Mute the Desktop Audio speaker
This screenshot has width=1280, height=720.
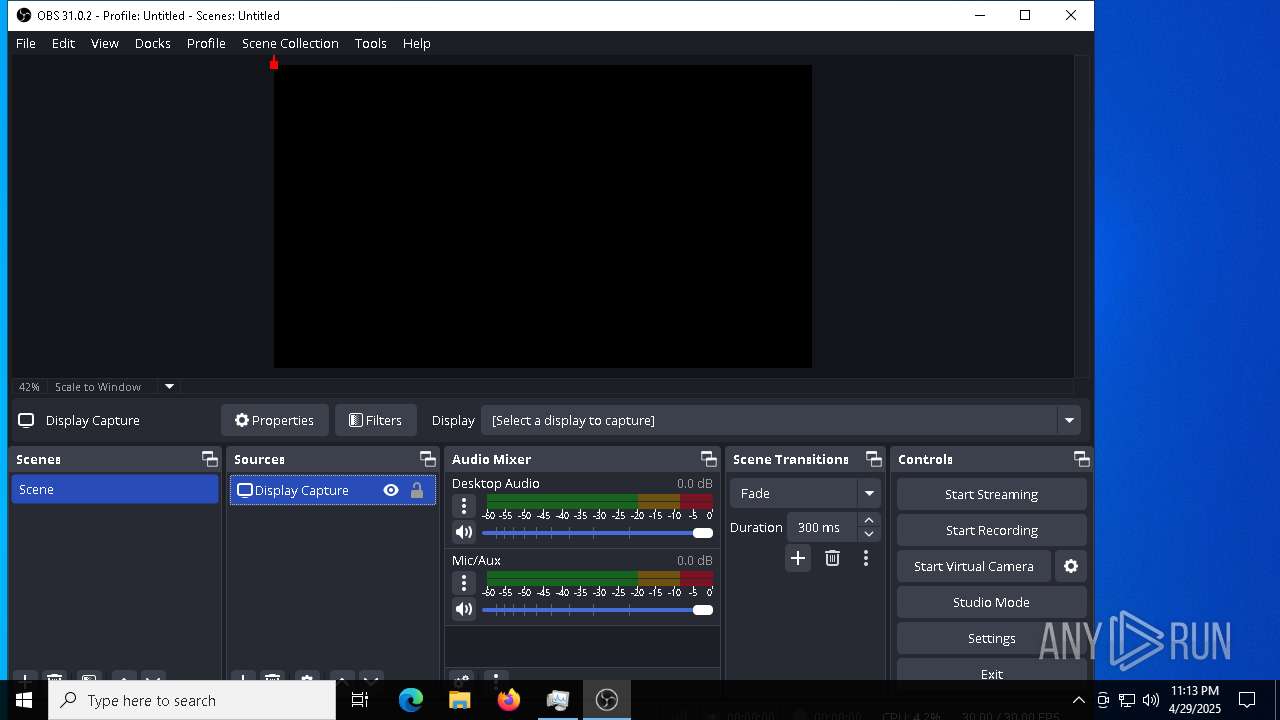[464, 532]
